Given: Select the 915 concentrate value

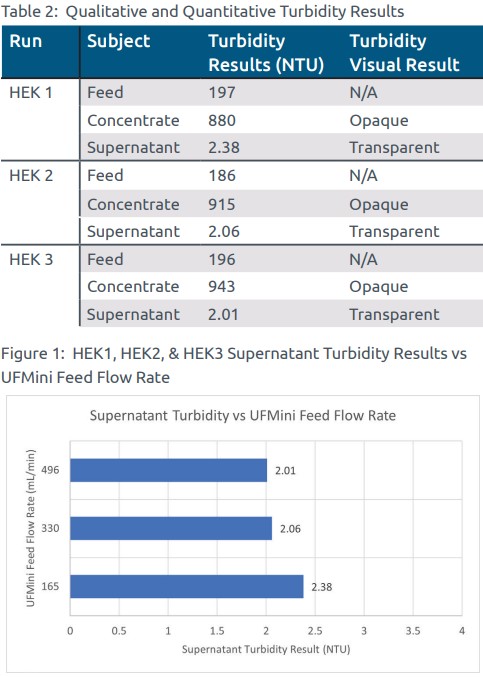Looking at the screenshot, I should (222, 204).
